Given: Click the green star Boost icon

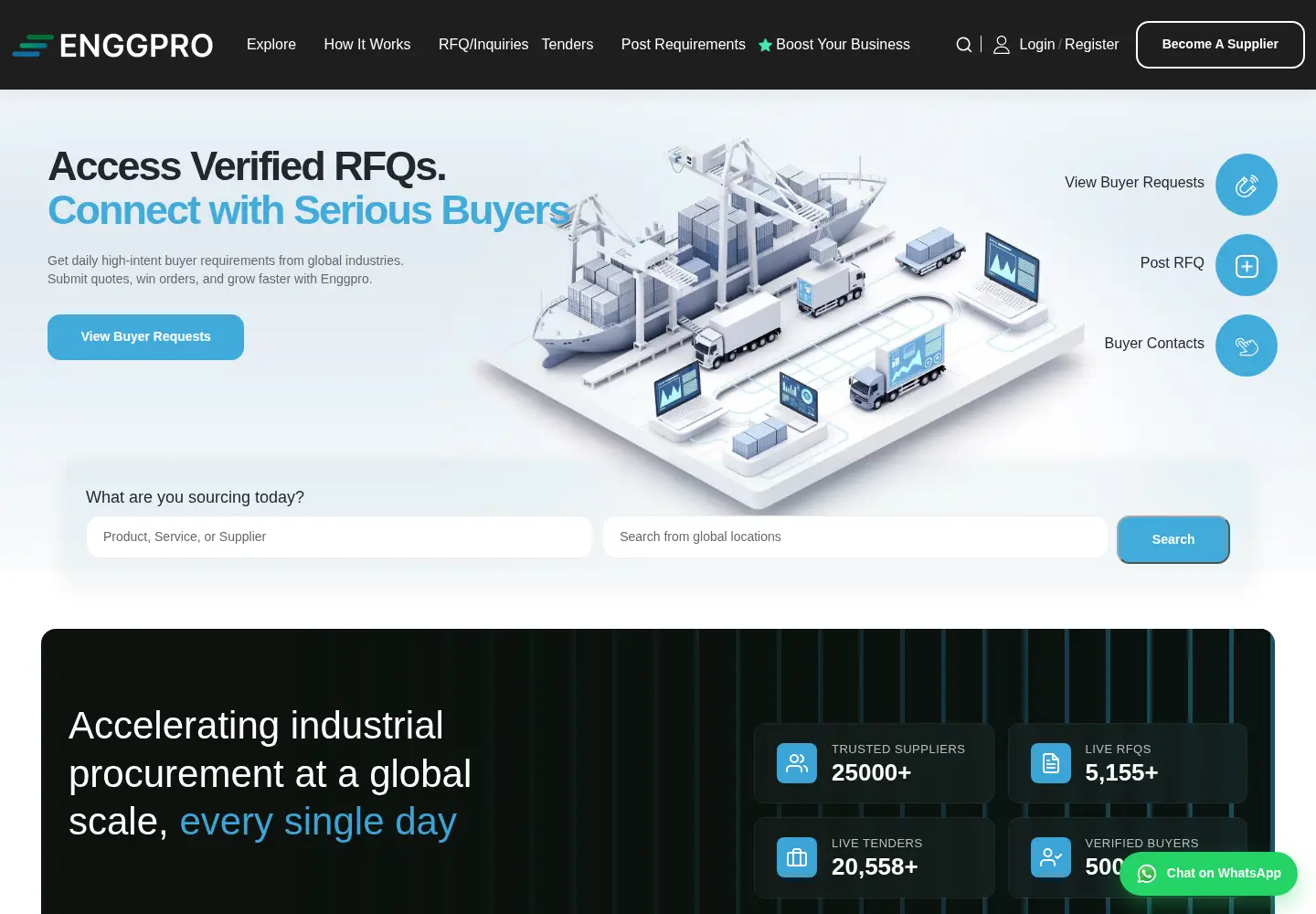Looking at the screenshot, I should point(765,45).
